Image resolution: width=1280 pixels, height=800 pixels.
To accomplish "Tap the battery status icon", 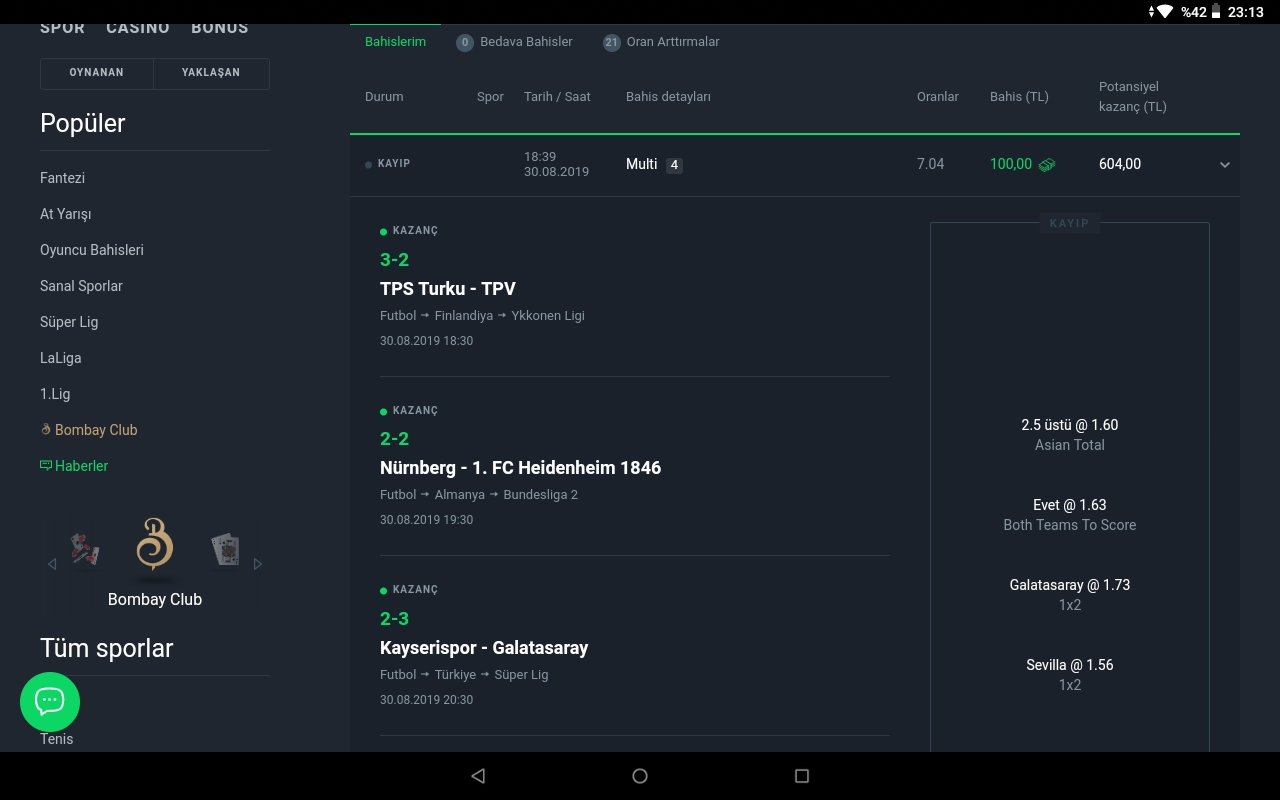I will point(1216,12).
